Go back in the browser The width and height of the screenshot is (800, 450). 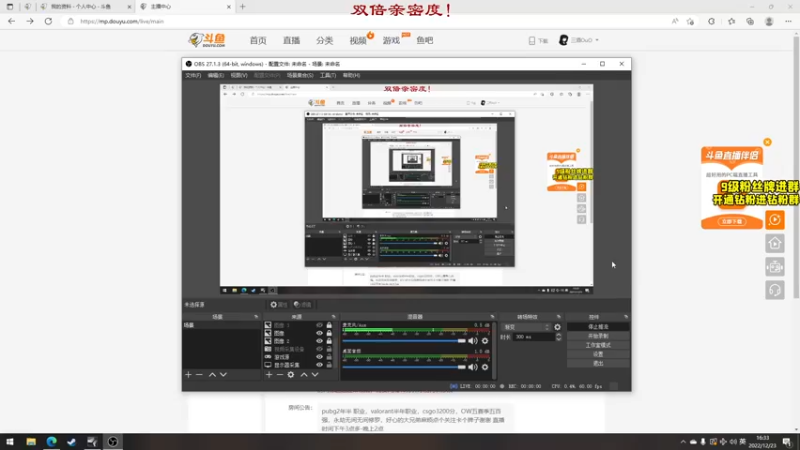tap(11, 21)
